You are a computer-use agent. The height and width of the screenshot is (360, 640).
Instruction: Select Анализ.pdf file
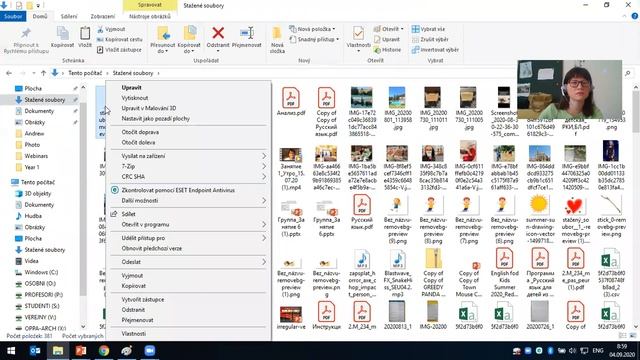(291, 101)
